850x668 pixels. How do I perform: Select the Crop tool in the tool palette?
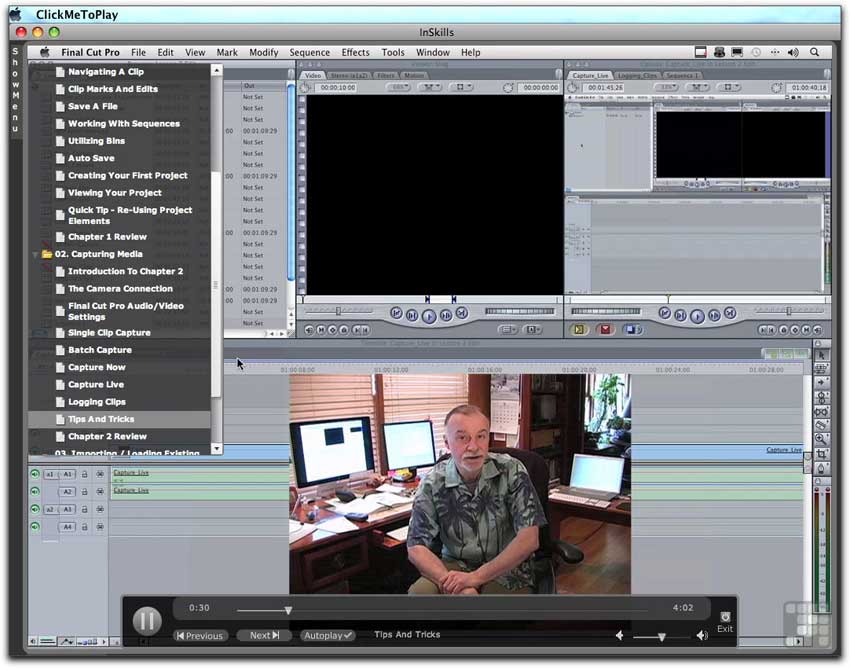(x=821, y=454)
